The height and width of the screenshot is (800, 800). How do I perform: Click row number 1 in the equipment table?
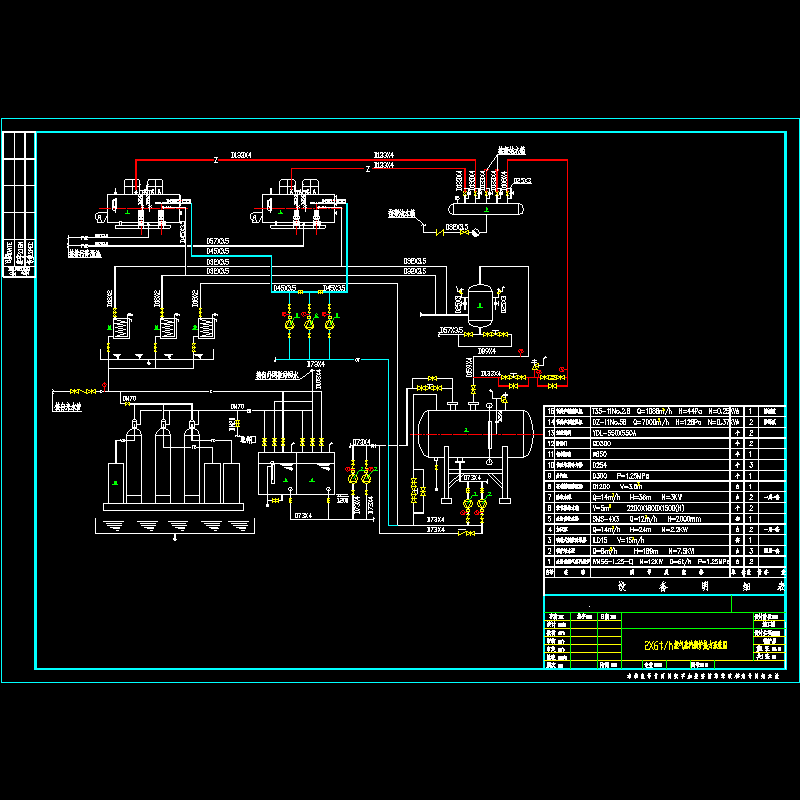549,561
